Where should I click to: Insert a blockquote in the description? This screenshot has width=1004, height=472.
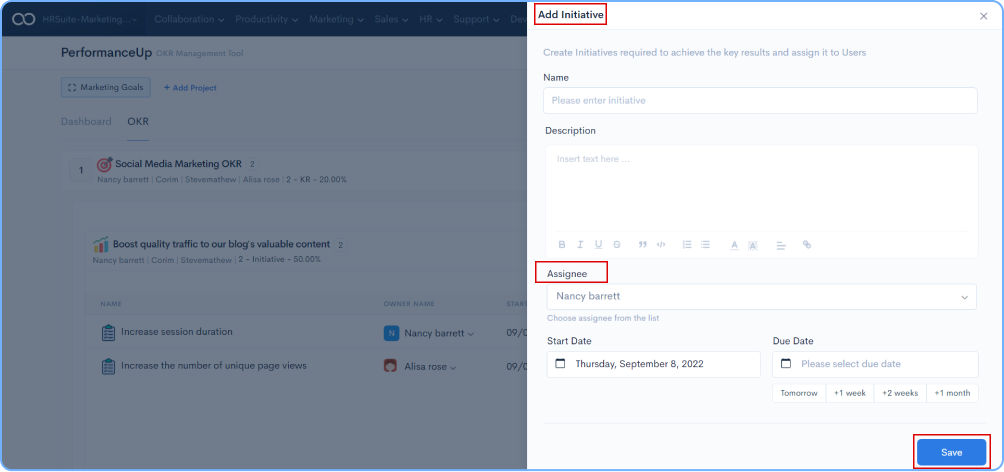(642, 244)
